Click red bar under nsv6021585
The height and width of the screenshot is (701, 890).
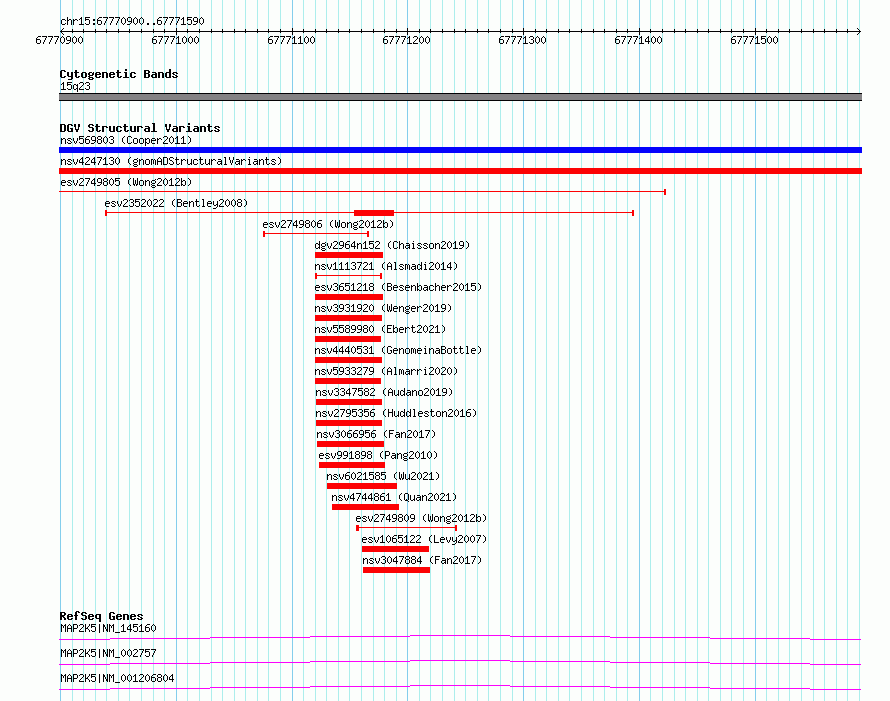click(362, 486)
